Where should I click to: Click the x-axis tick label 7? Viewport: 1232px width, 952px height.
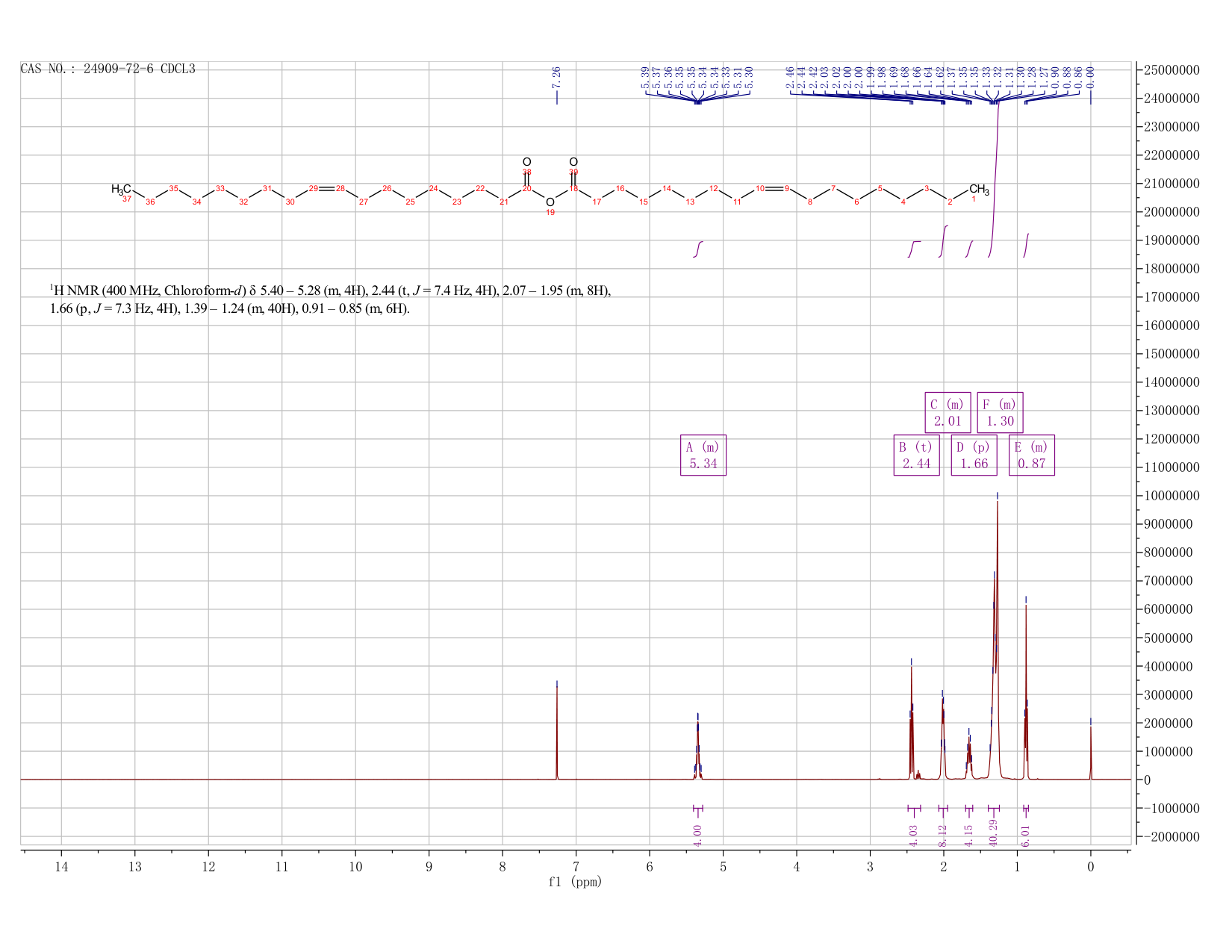(x=576, y=866)
